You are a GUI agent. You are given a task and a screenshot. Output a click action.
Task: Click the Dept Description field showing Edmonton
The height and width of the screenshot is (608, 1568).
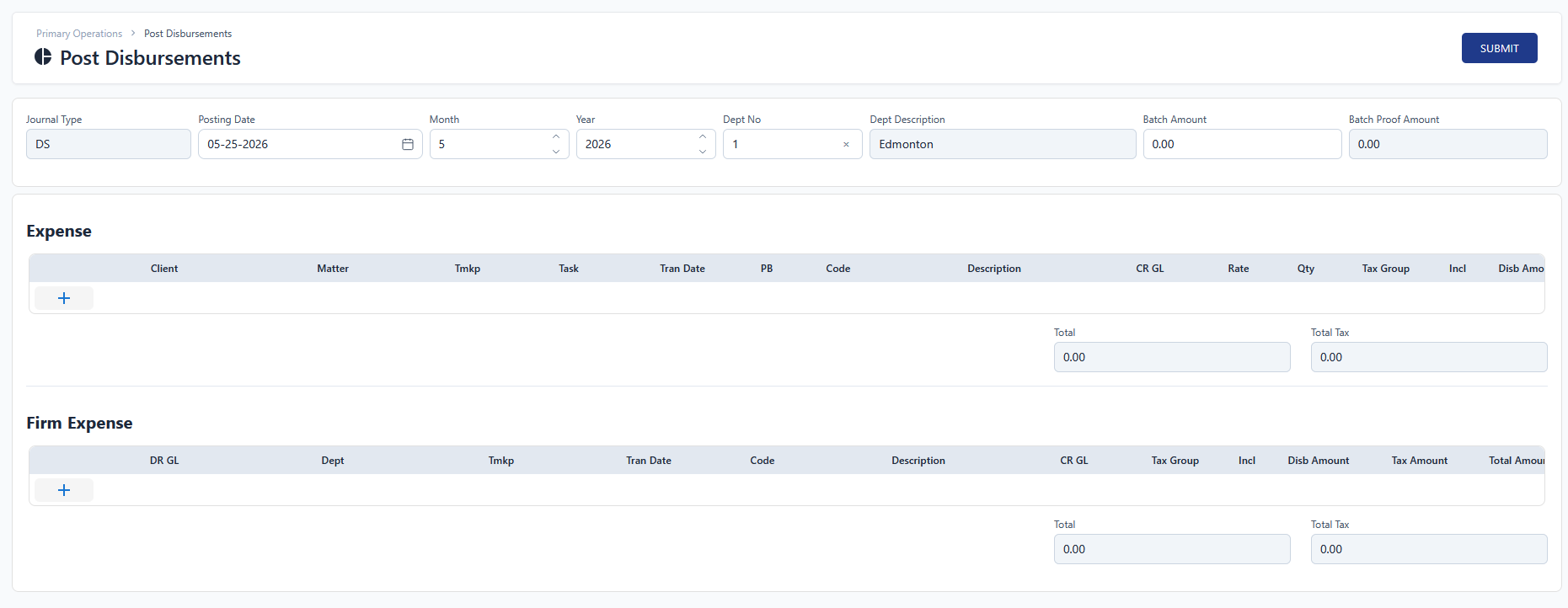[x=1003, y=144]
